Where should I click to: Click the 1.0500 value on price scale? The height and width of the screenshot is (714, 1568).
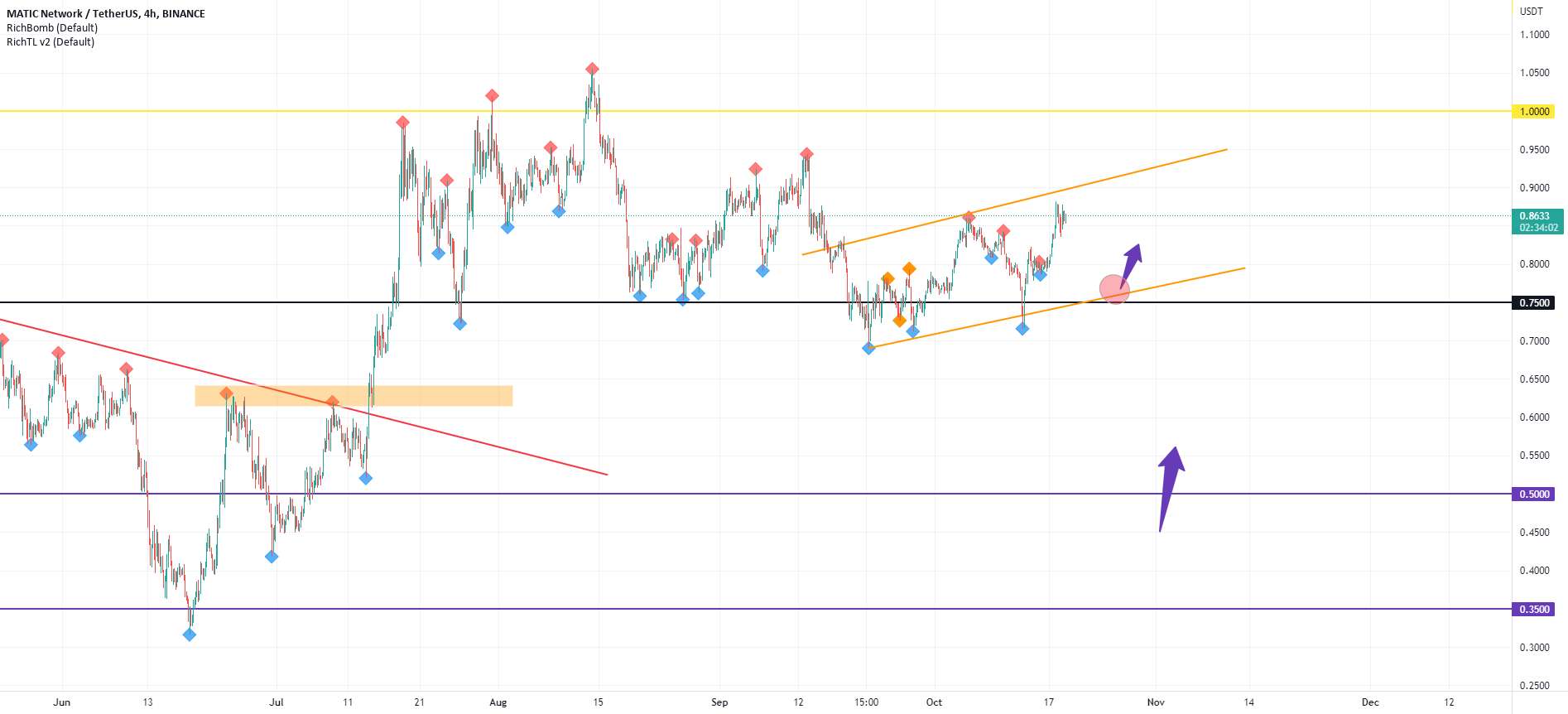[1534, 73]
